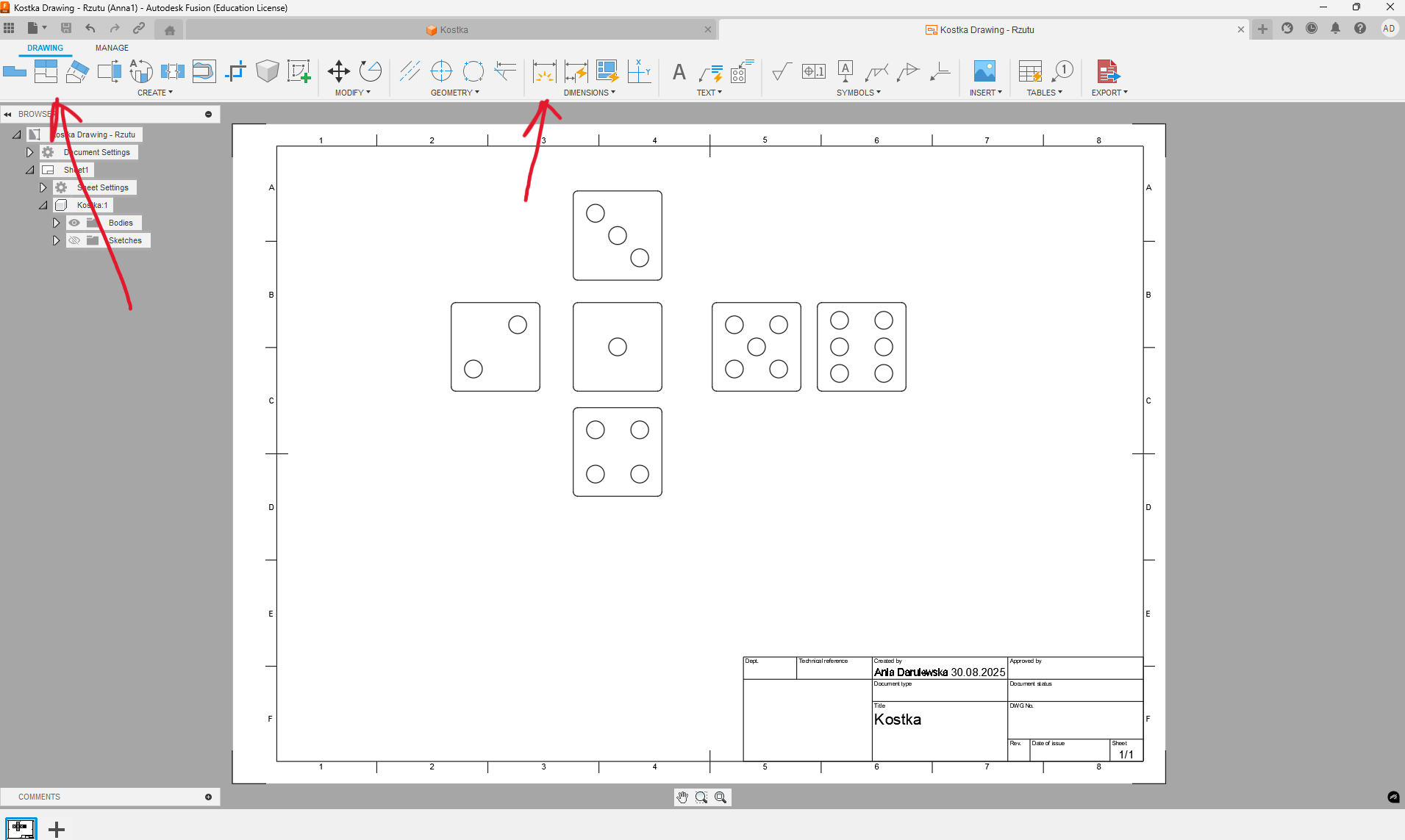Select the Dimension tool
Screen dimensions: 1405x840
(x=544, y=71)
